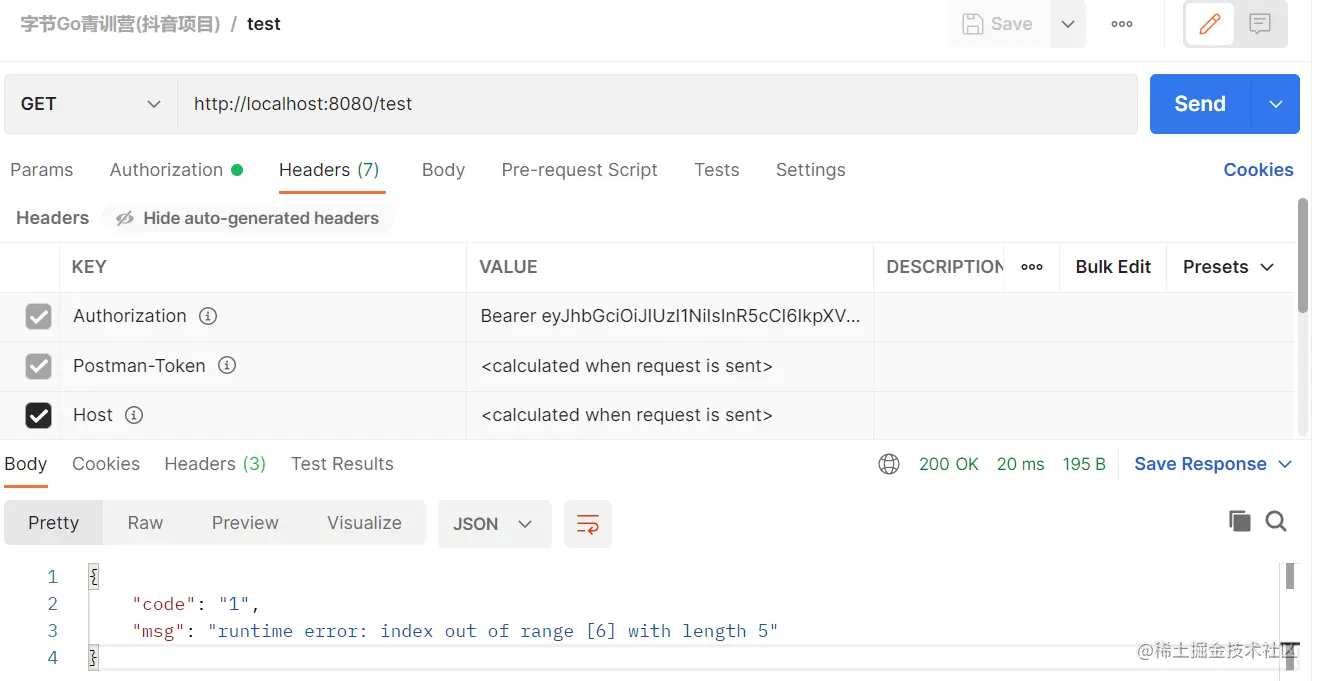
Task: Click Bulk Edit
Action: point(1113,267)
